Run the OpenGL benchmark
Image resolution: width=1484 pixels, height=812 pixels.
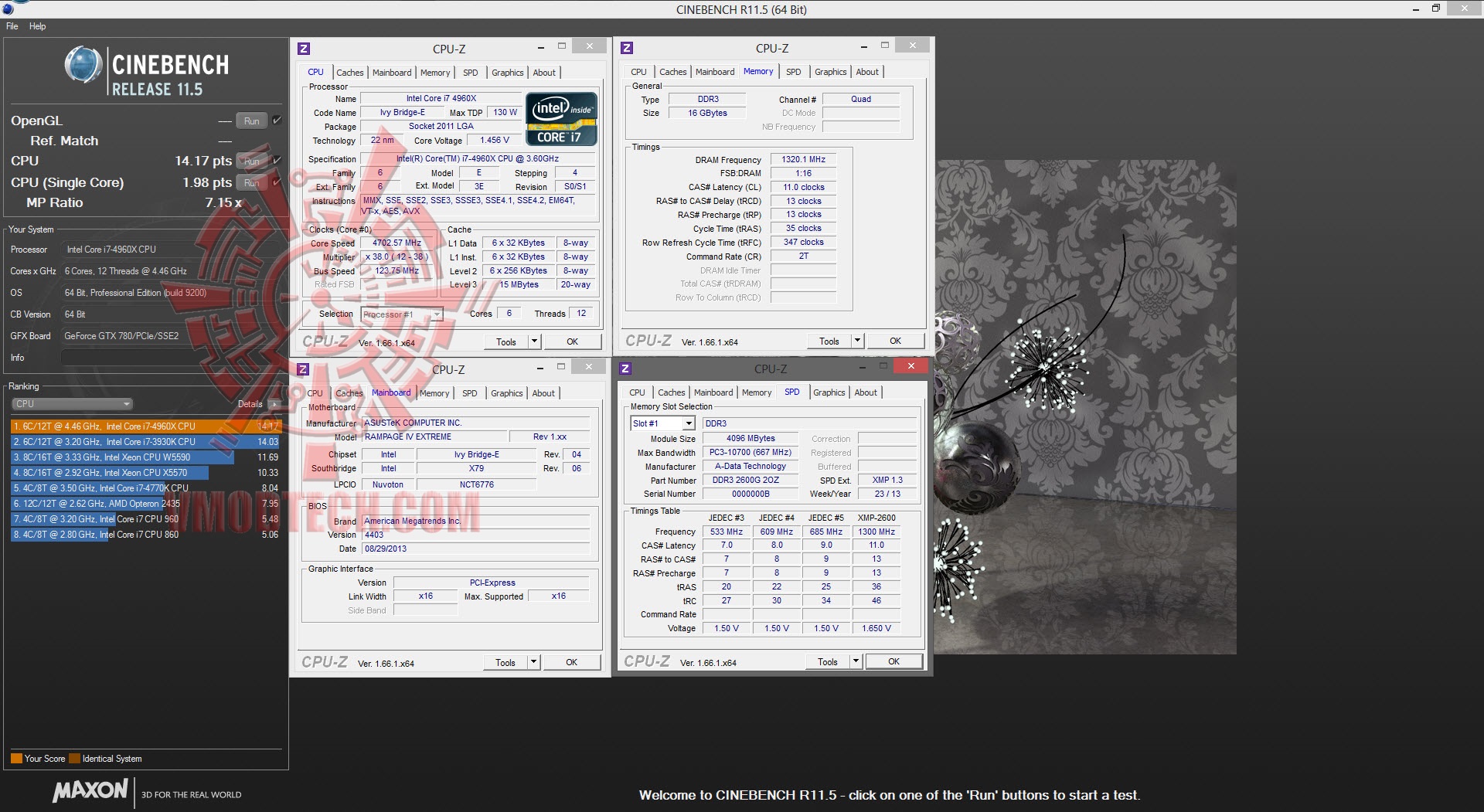tap(251, 121)
